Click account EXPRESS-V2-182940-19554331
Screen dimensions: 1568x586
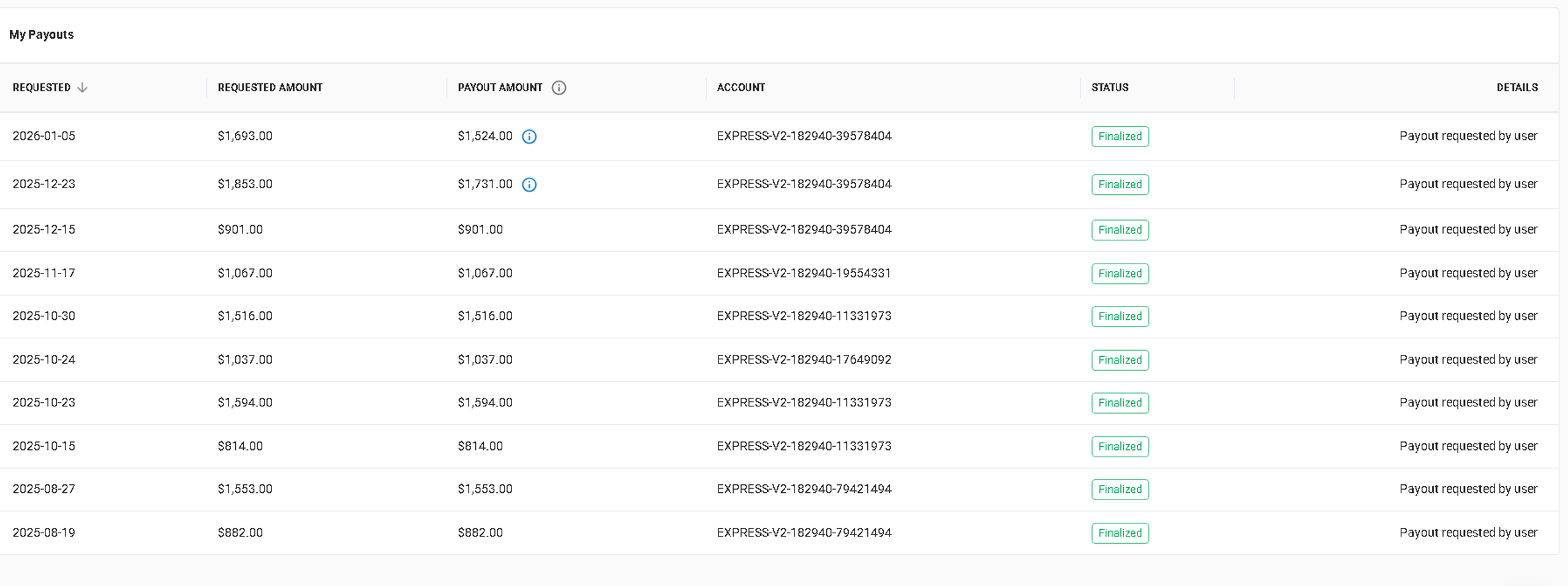(804, 273)
